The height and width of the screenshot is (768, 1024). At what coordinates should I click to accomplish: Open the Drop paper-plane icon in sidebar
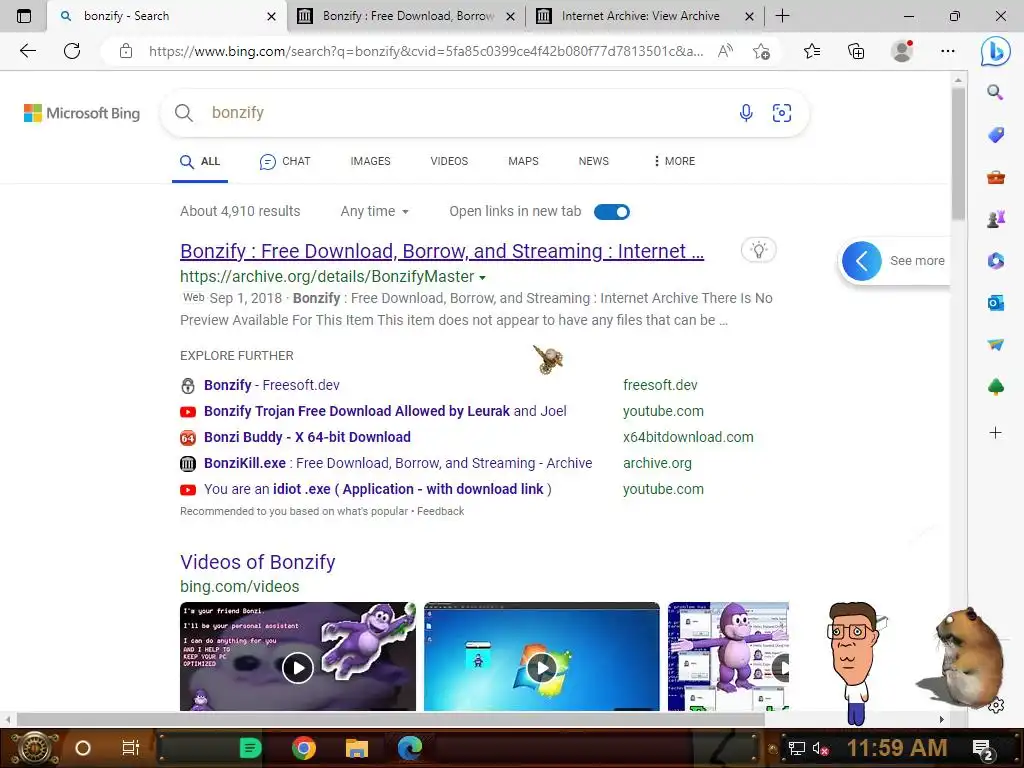tap(995, 345)
